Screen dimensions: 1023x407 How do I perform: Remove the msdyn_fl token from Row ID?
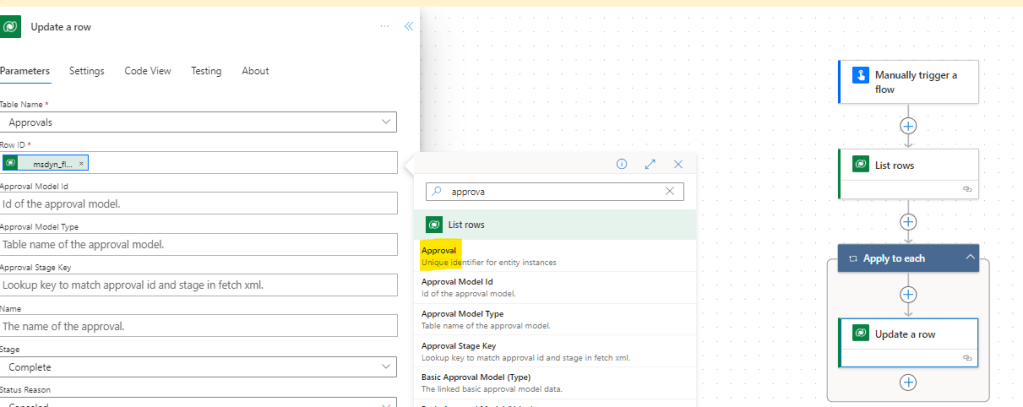[x=81, y=164]
